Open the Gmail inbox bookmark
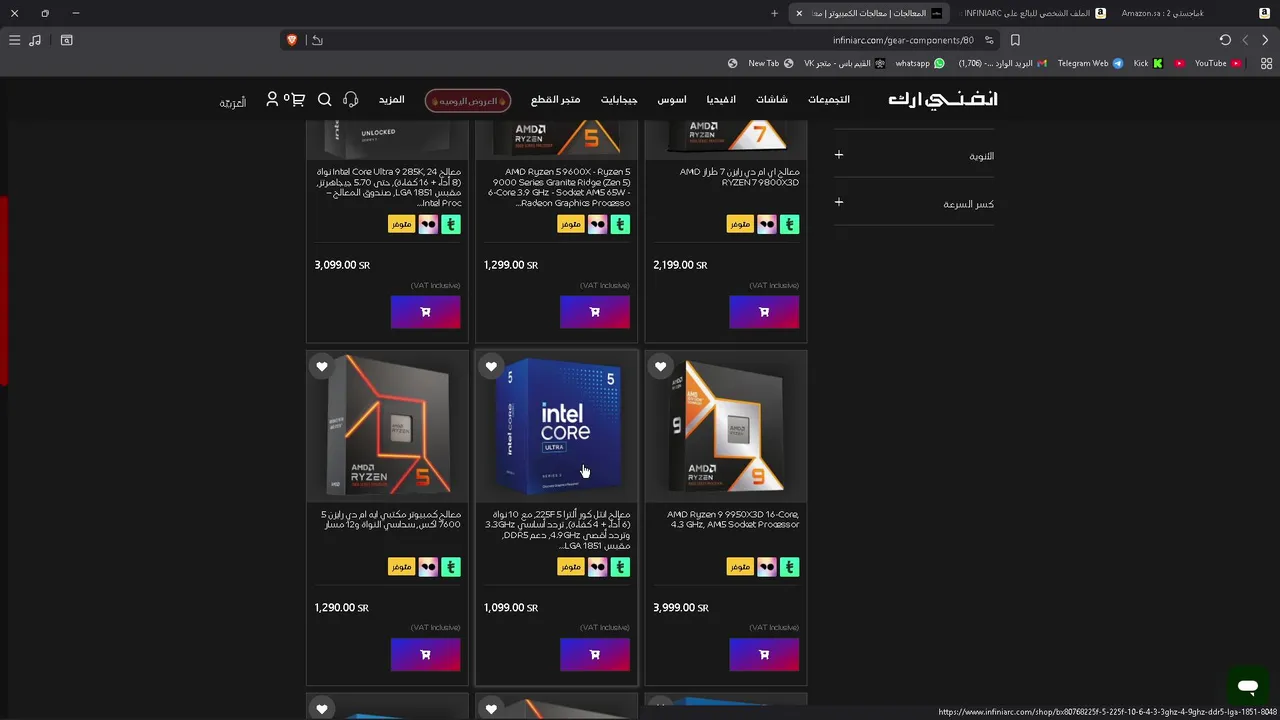This screenshot has height=720, width=1280. [x=1002, y=63]
